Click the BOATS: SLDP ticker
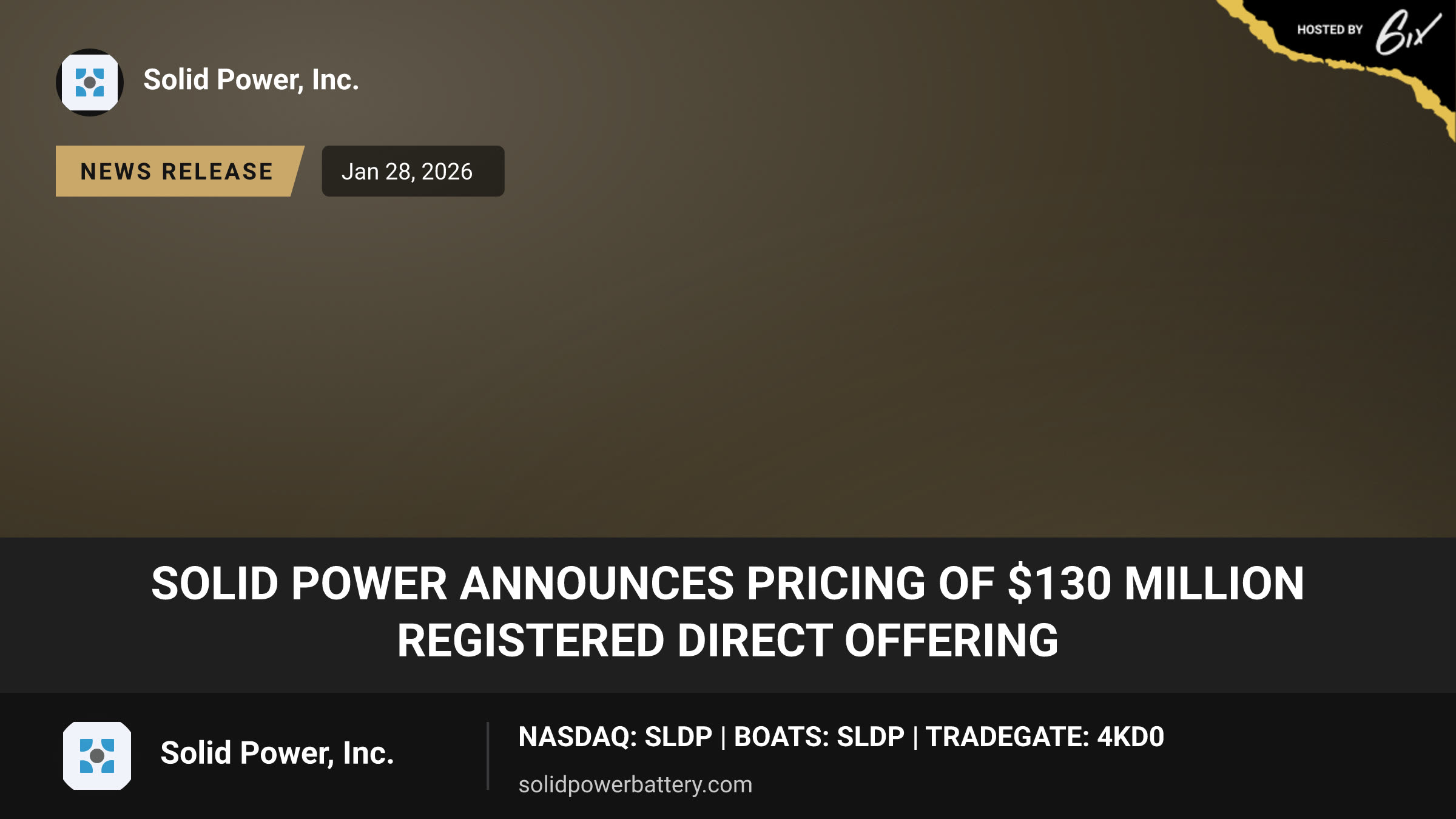Image resolution: width=1456 pixels, height=819 pixels. (819, 737)
